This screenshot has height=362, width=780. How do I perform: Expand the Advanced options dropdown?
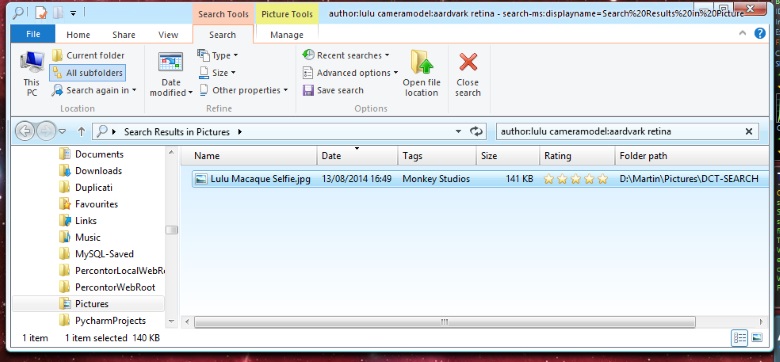[x=350, y=73]
